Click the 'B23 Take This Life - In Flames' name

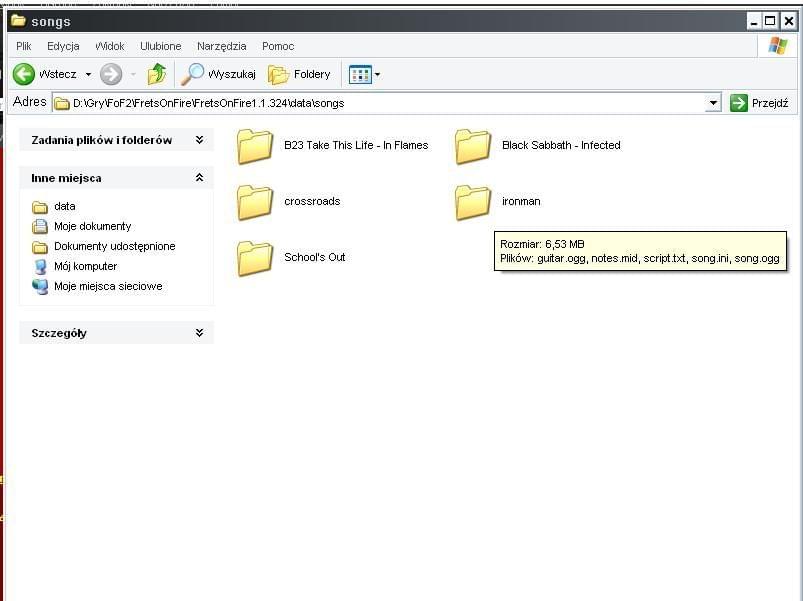(356, 145)
